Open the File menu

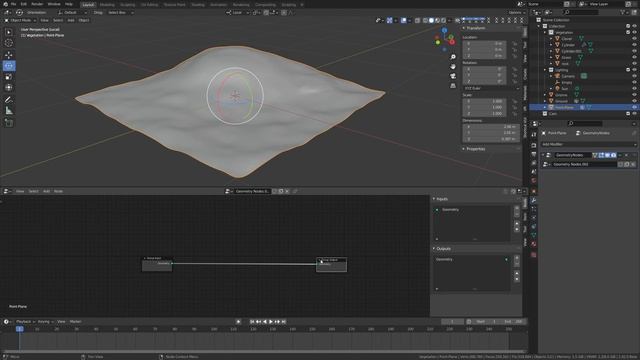tap(13, 4)
